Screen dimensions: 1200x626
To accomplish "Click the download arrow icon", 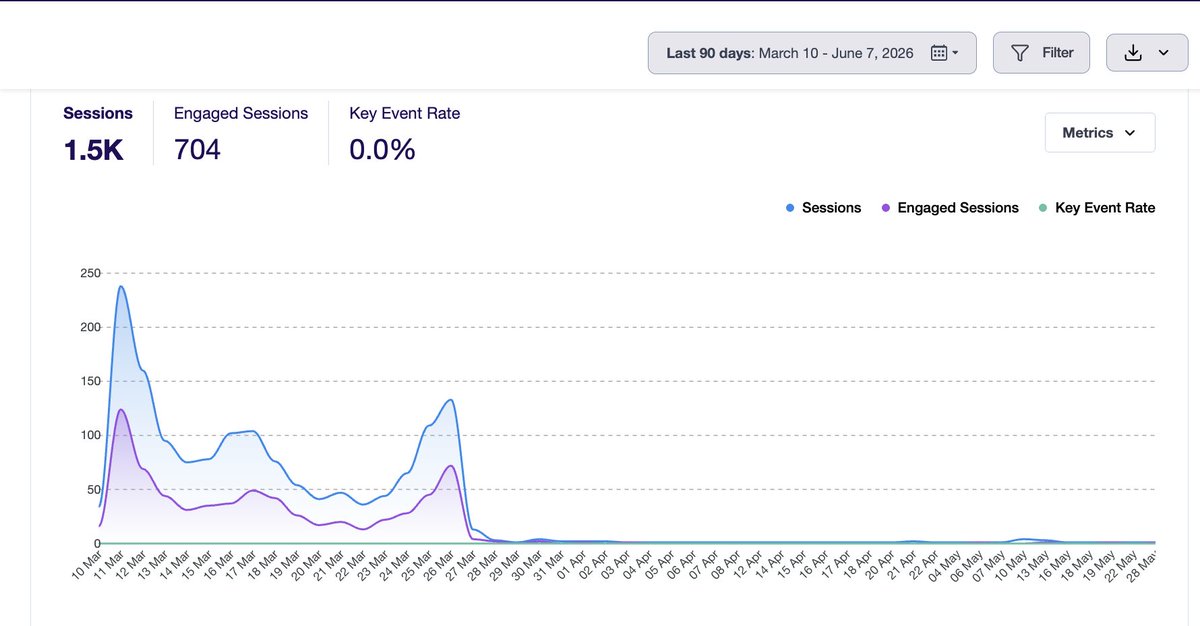I will (x=1133, y=53).
